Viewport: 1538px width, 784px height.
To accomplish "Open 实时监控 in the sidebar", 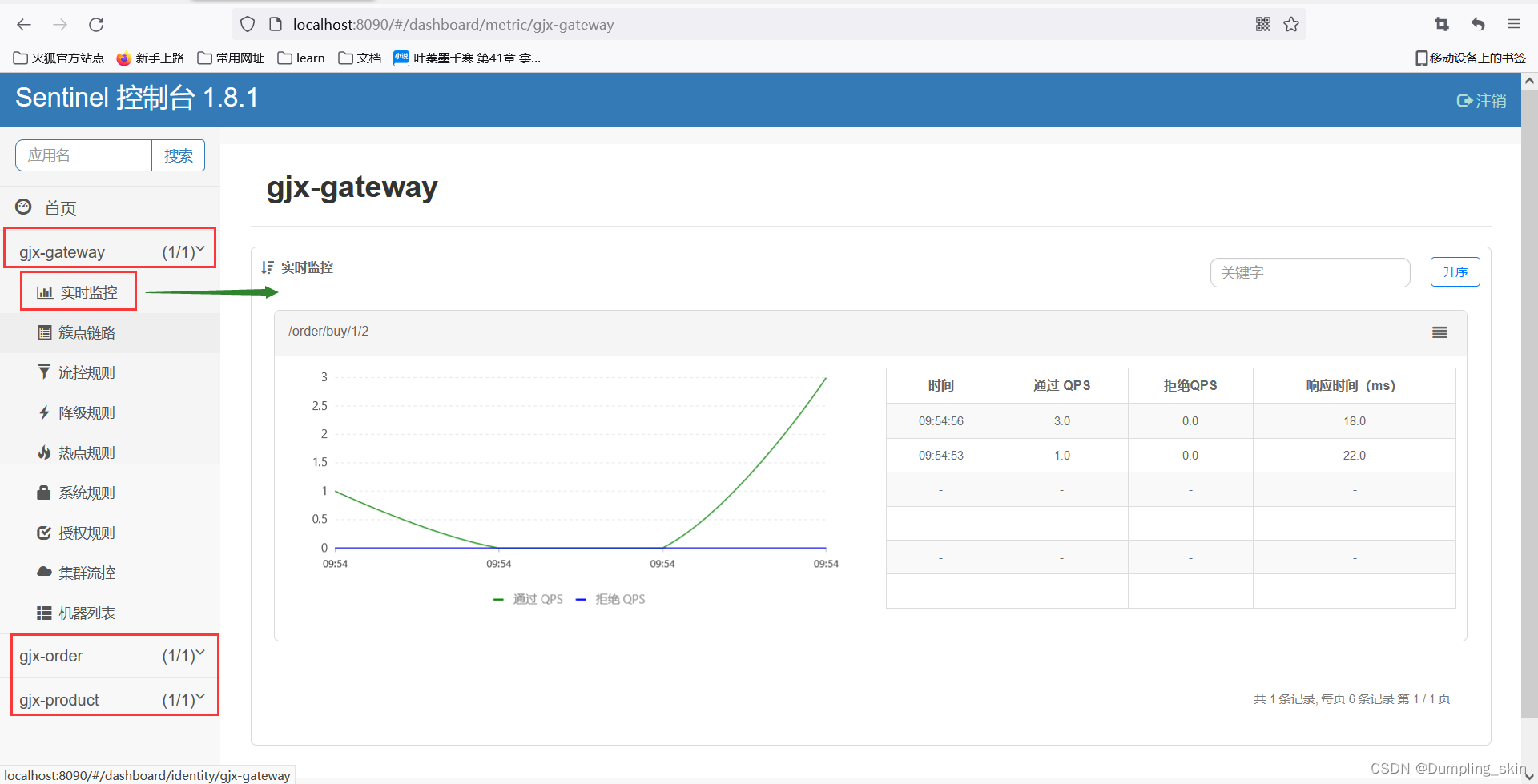I will (x=89, y=292).
